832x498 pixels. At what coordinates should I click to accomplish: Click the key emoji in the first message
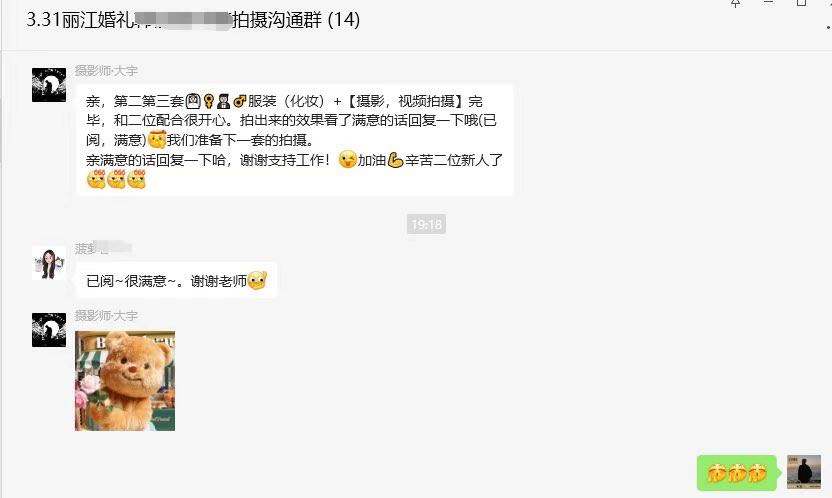pos(209,101)
